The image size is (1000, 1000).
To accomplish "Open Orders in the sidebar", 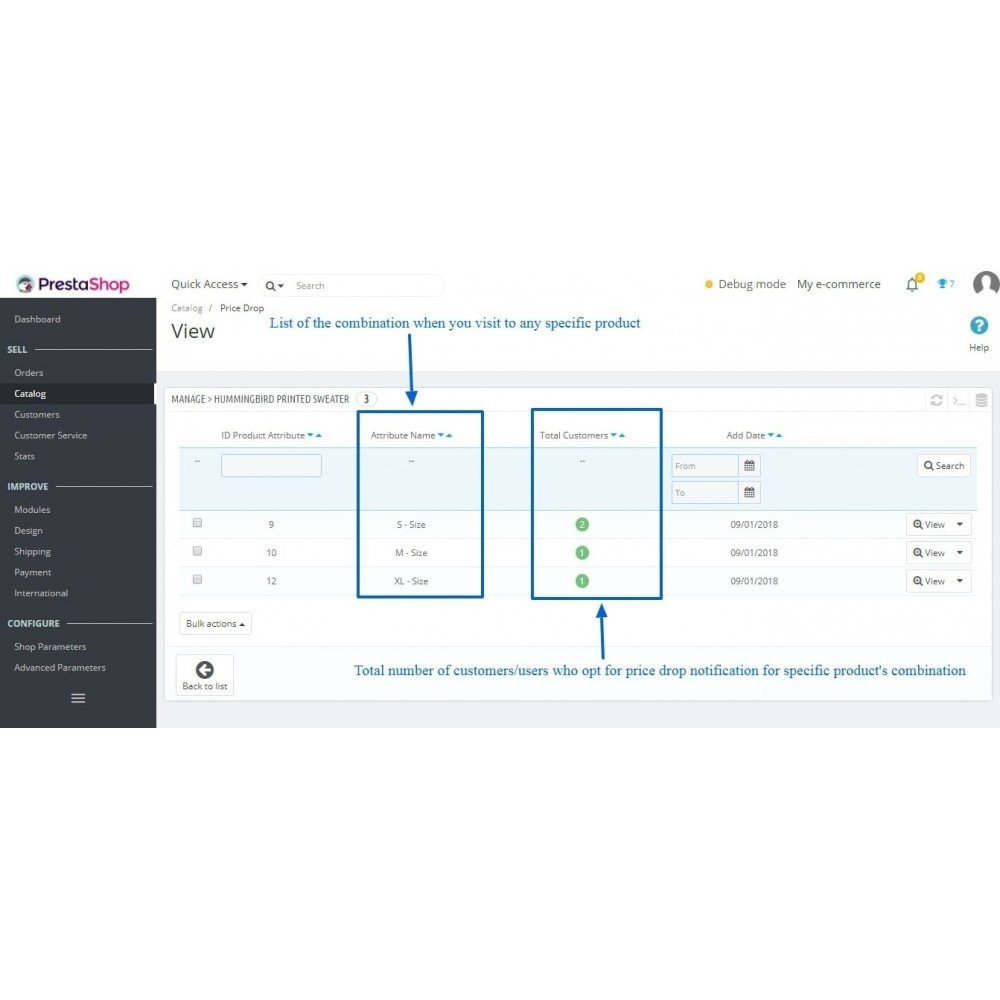I will (x=29, y=372).
